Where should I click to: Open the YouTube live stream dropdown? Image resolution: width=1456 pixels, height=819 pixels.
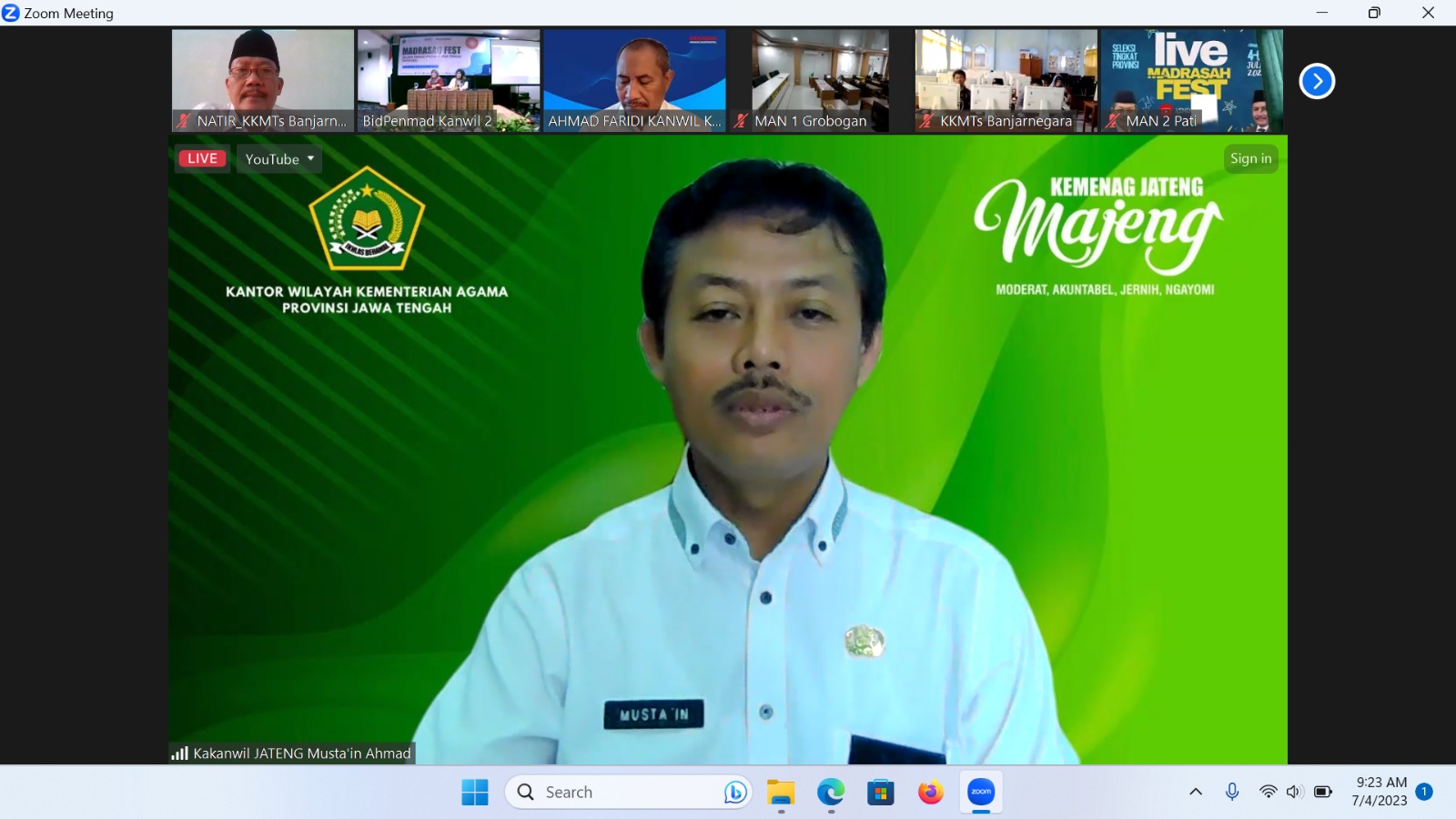(279, 159)
